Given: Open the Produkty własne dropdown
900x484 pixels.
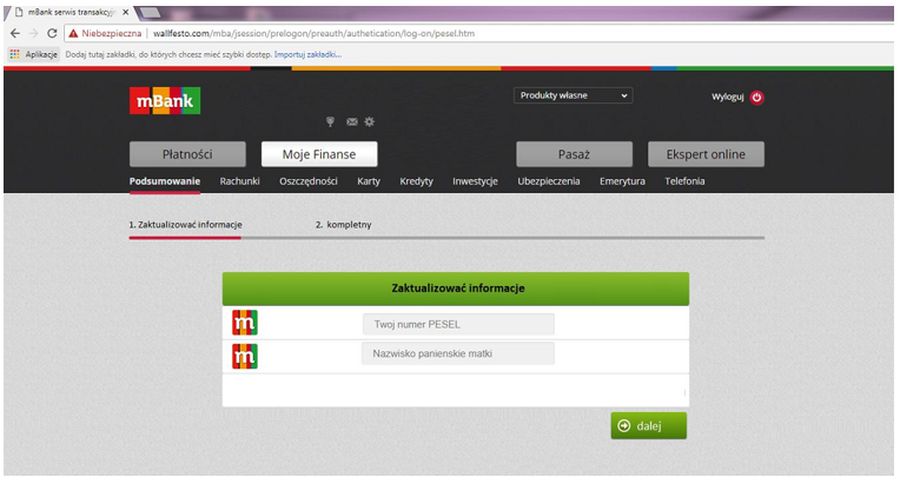Looking at the screenshot, I should tap(573, 95).
